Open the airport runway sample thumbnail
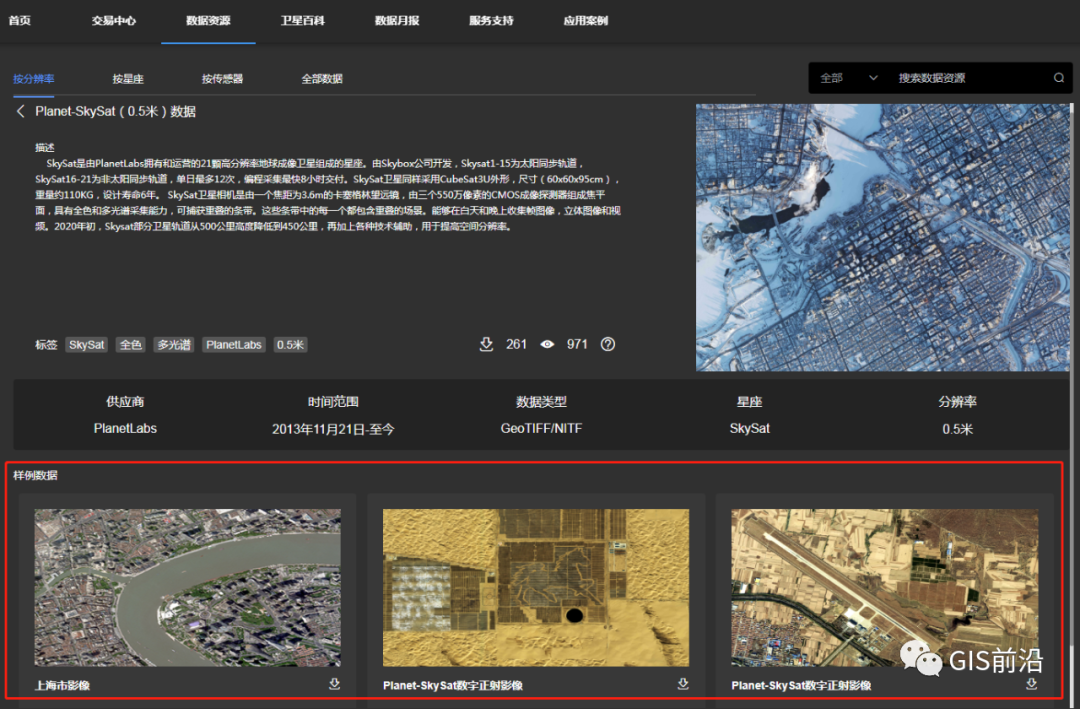The image size is (1080, 709). [884, 588]
